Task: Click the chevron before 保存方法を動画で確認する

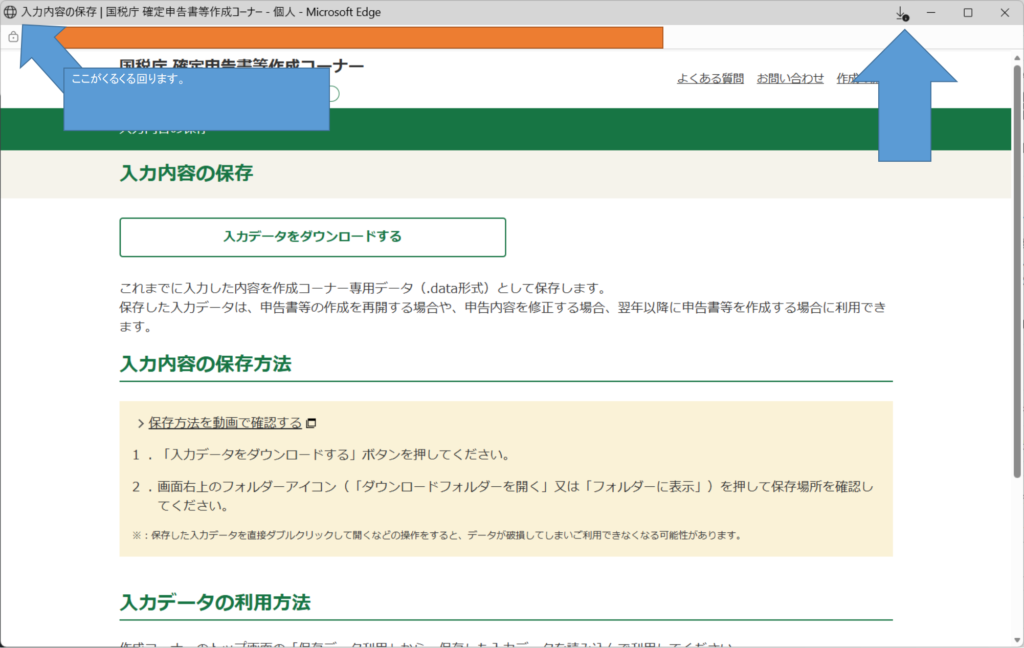Action: pyautogui.click(x=140, y=423)
